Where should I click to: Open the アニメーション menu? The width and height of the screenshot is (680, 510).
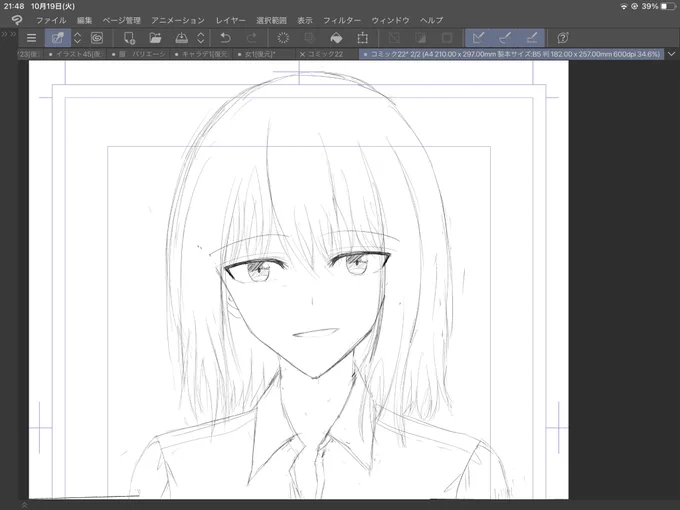[x=178, y=20]
